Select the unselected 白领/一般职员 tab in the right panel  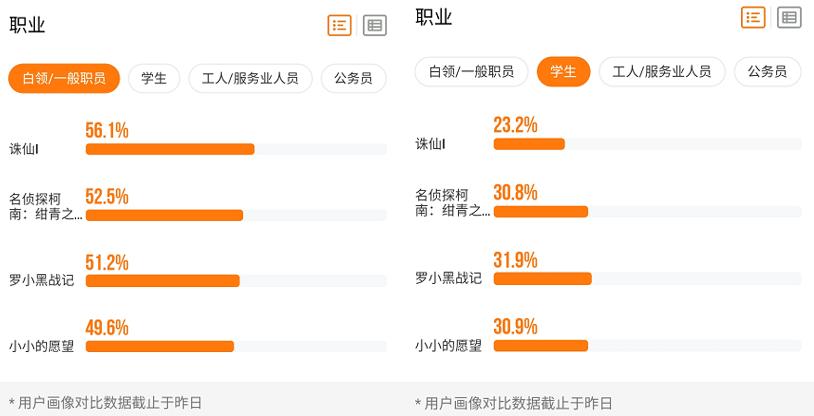[x=471, y=72]
